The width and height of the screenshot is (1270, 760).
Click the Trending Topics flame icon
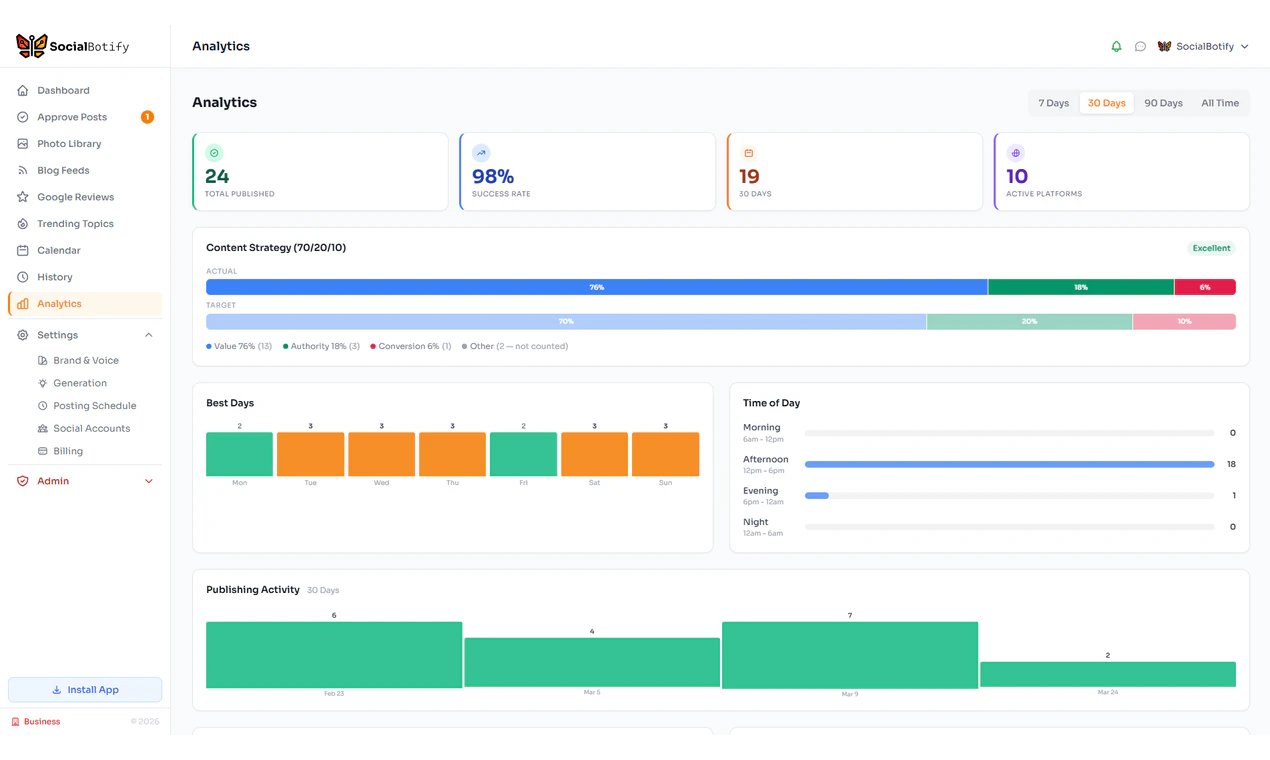point(23,224)
